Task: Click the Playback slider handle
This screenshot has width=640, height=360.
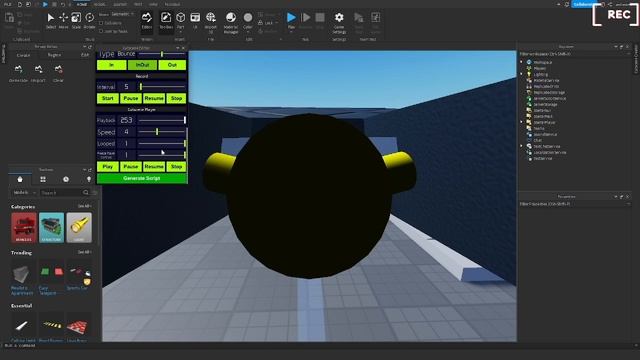Action: click(184, 120)
